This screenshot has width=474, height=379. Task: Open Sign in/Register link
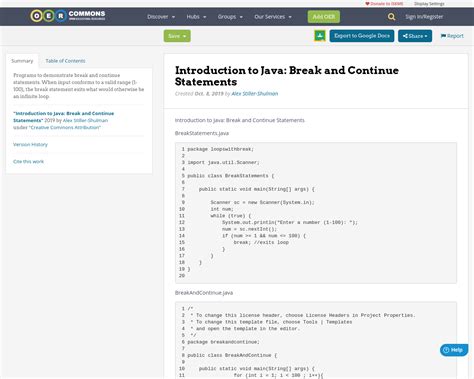coord(424,17)
